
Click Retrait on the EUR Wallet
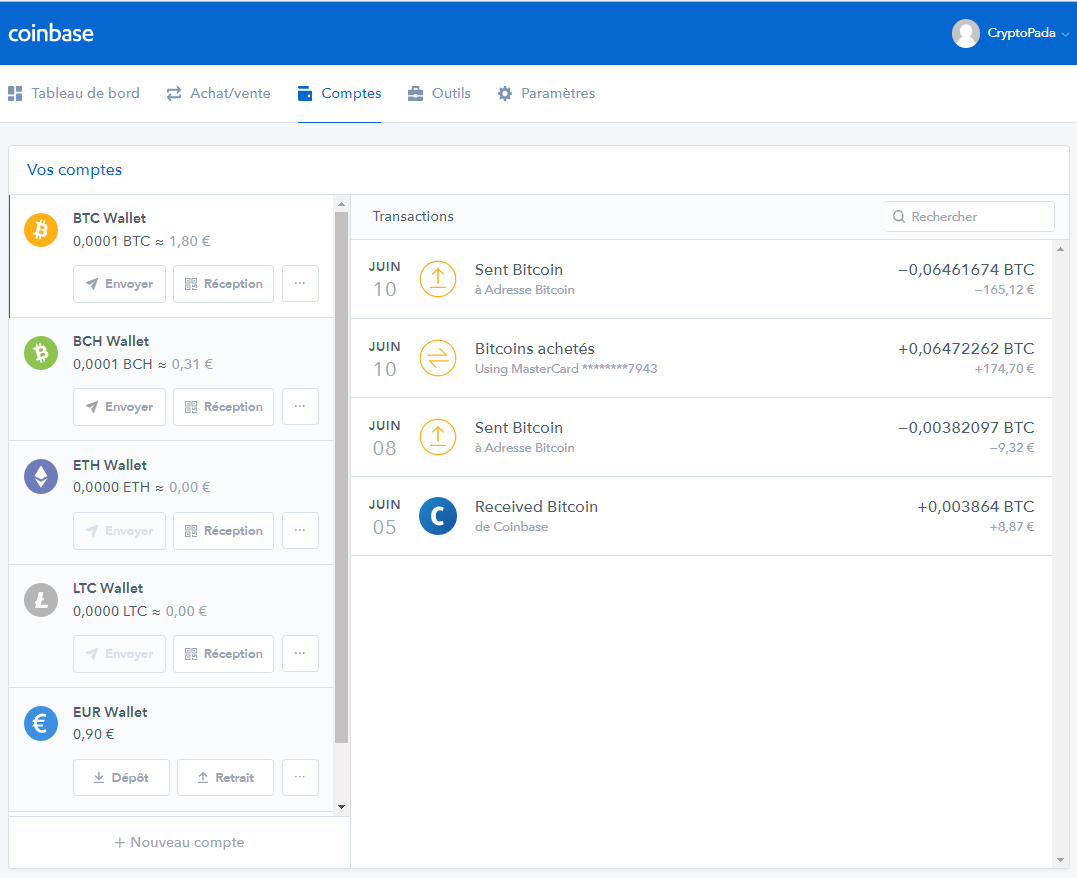point(225,777)
